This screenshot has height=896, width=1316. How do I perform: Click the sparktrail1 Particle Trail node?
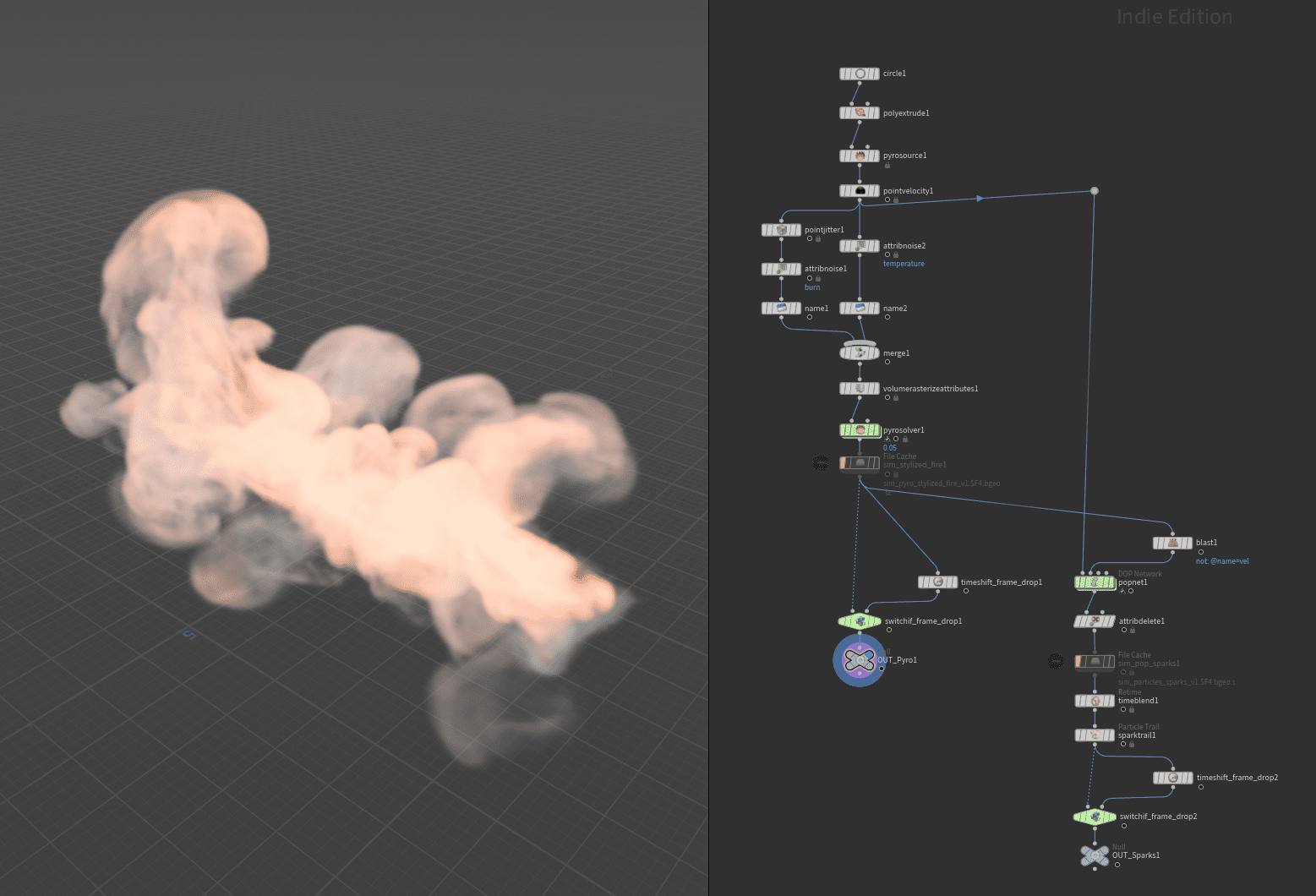click(1094, 735)
